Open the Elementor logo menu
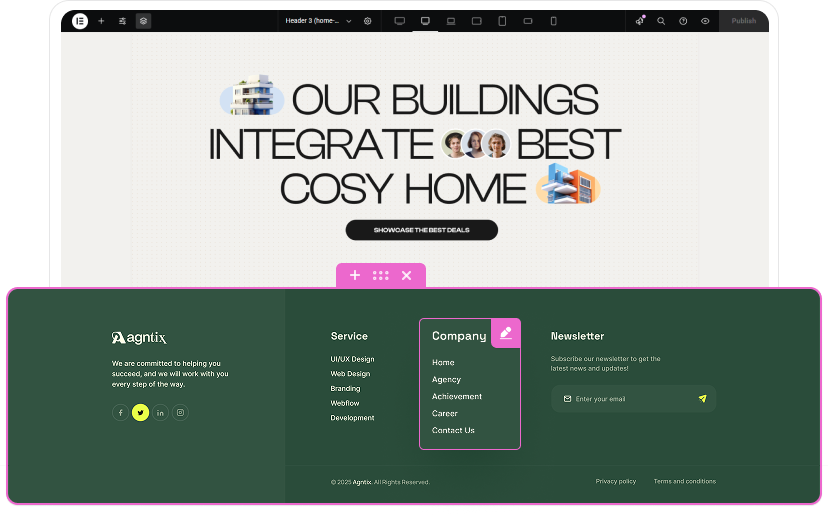Screen dimensions: 828x516 click(80, 21)
